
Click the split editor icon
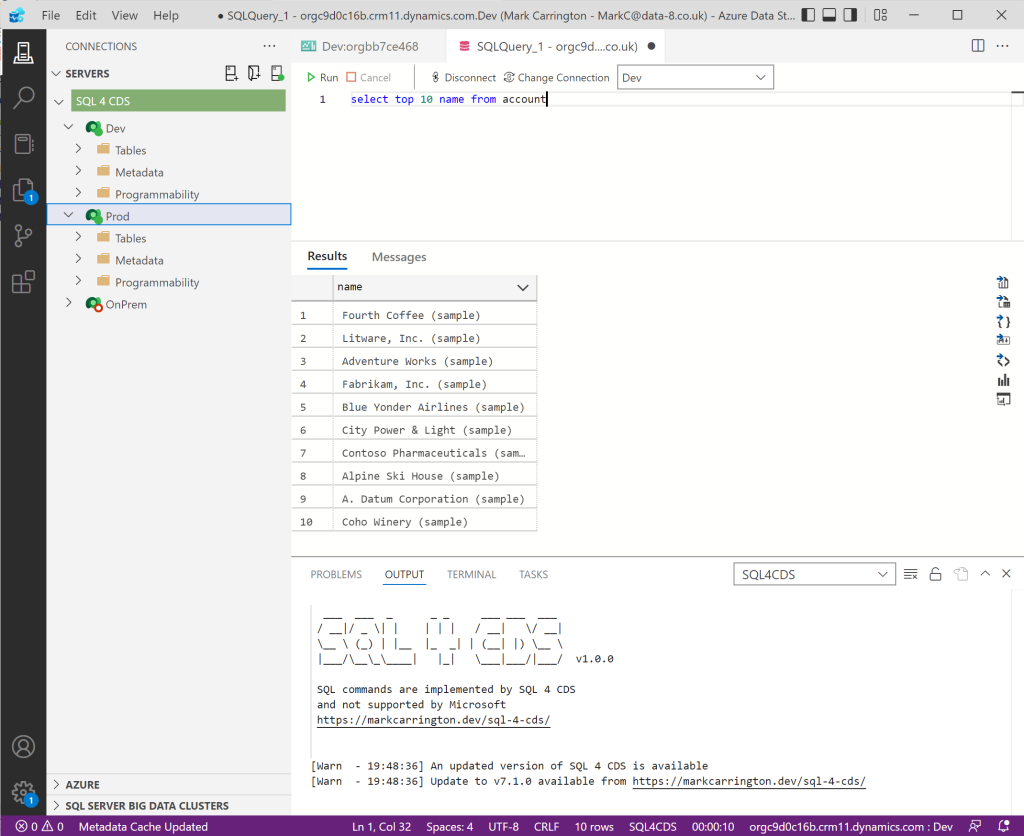coord(978,46)
